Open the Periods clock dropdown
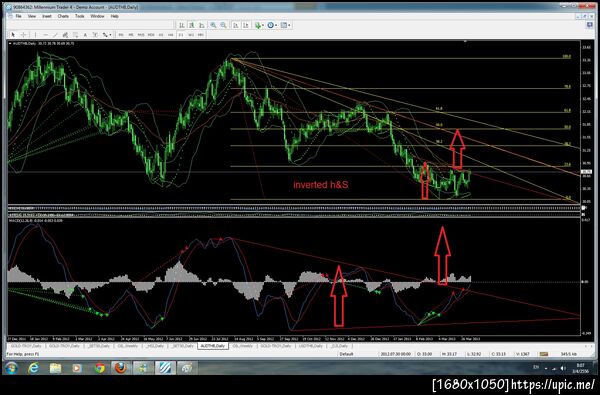The height and width of the screenshot is (395, 600). [x=272, y=25]
